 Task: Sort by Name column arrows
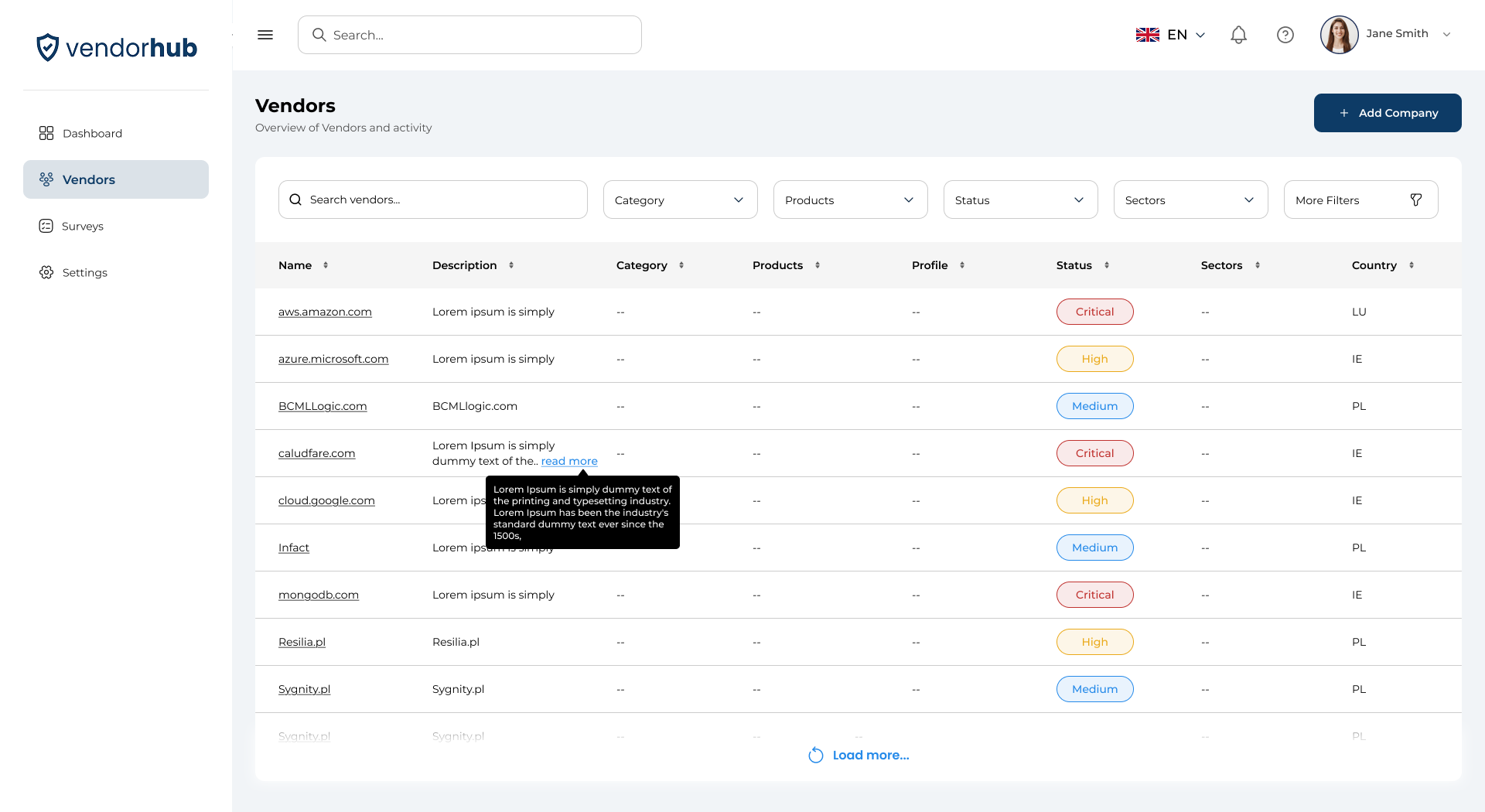(326, 265)
